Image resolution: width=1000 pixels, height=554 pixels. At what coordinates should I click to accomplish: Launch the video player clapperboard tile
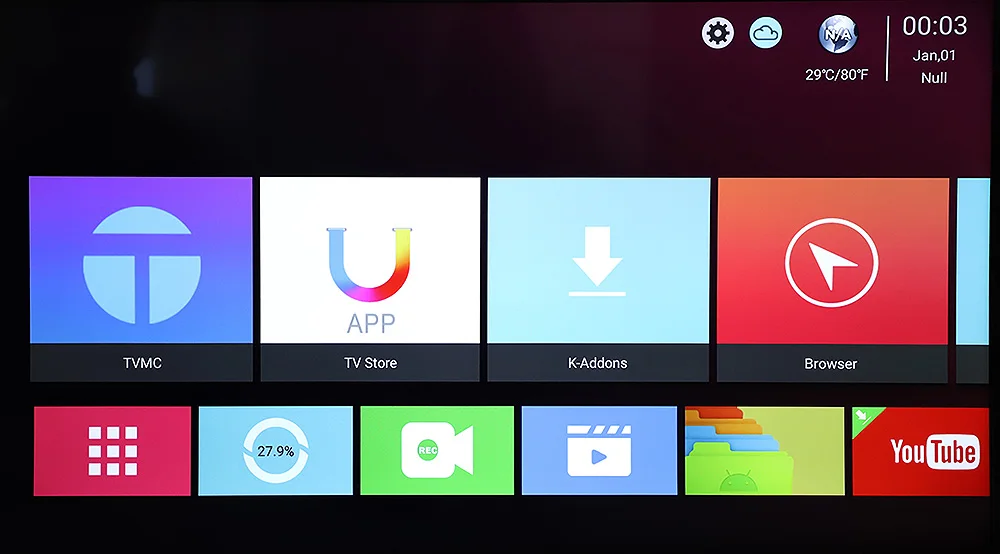point(599,451)
